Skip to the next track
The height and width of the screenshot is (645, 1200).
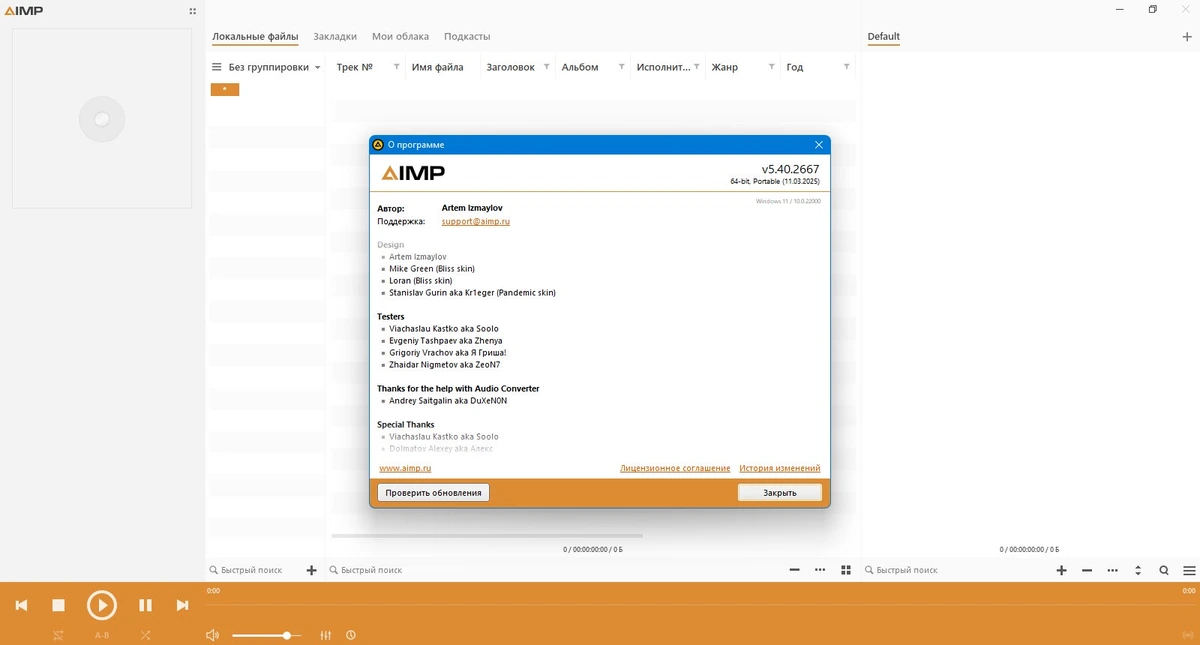tap(182, 605)
